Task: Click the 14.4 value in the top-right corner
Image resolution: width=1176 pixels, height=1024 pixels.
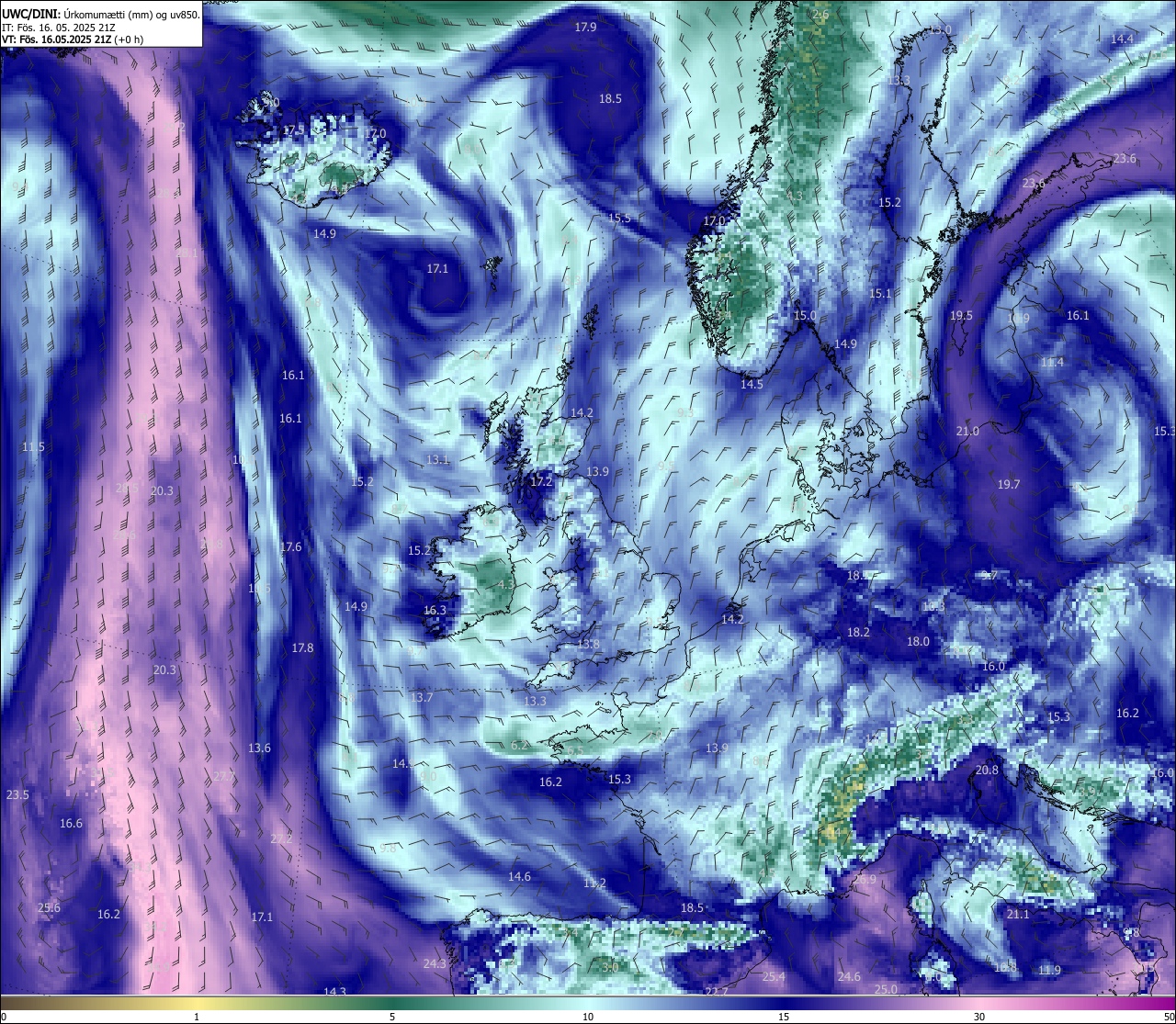Action: tap(1122, 39)
